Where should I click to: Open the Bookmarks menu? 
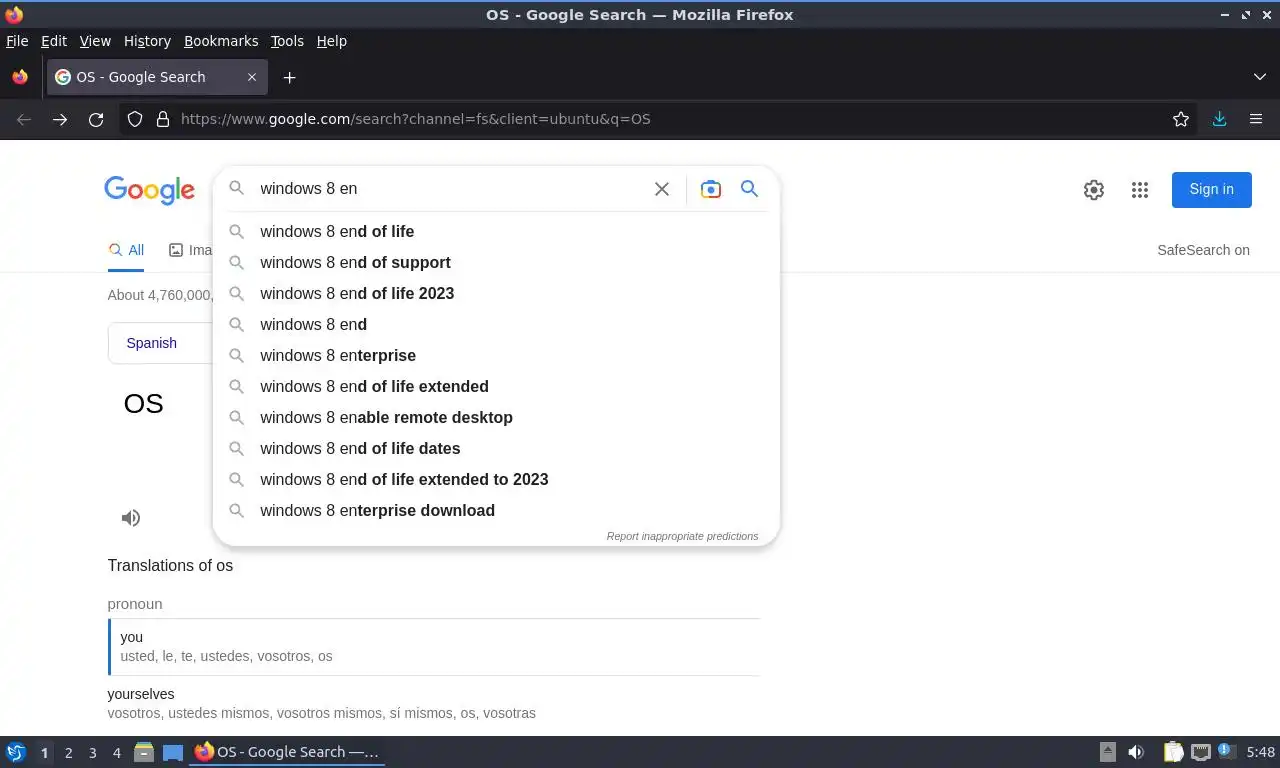221,41
